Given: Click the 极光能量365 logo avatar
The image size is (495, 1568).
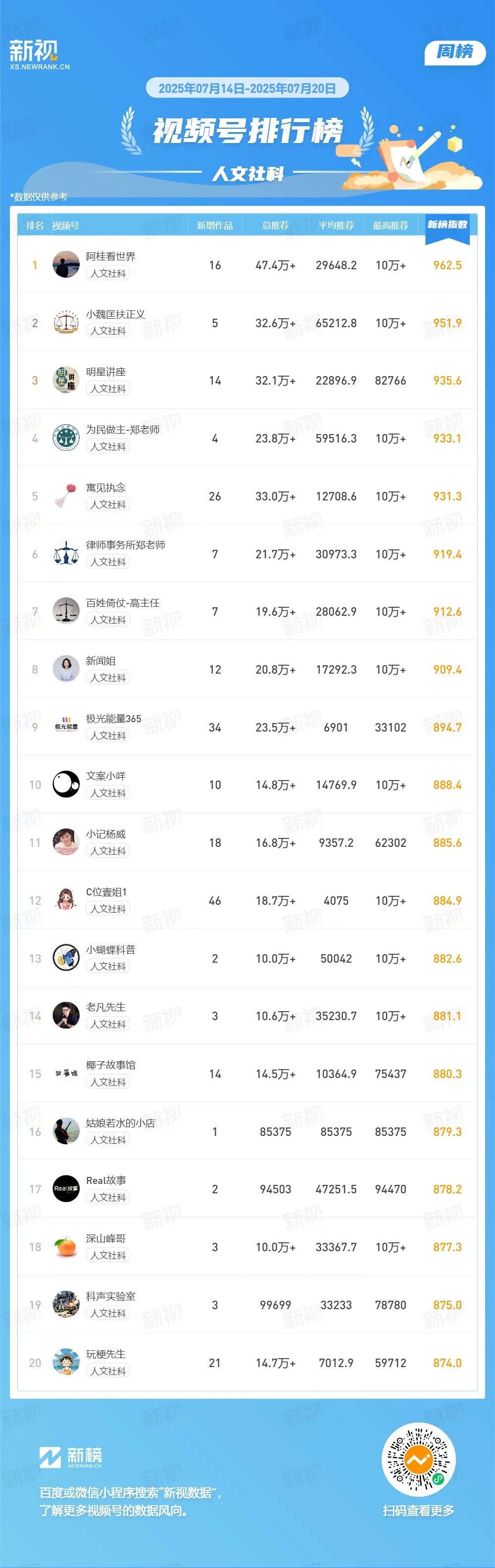Looking at the screenshot, I should click(x=66, y=727).
